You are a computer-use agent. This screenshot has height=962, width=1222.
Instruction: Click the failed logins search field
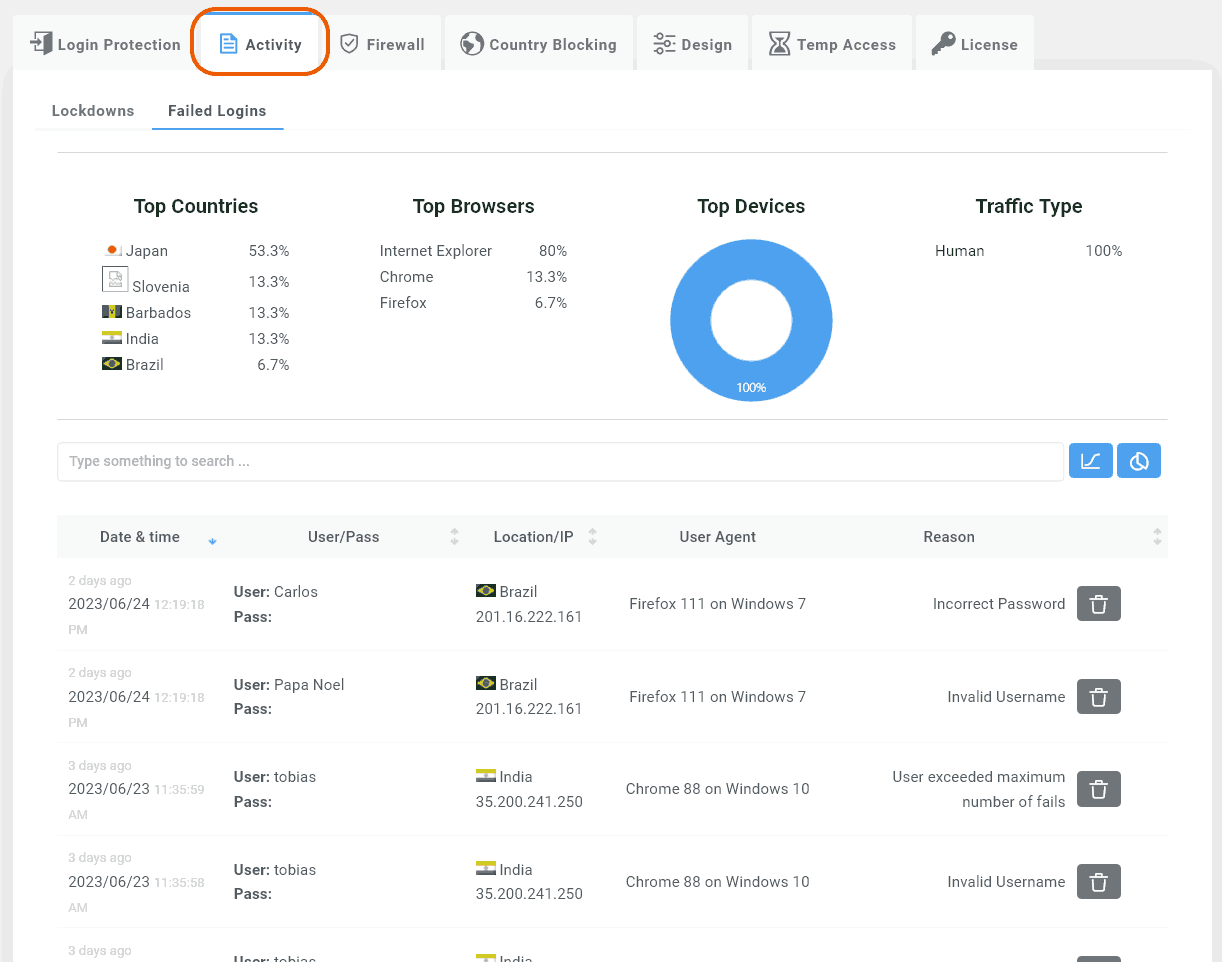pyautogui.click(x=560, y=462)
